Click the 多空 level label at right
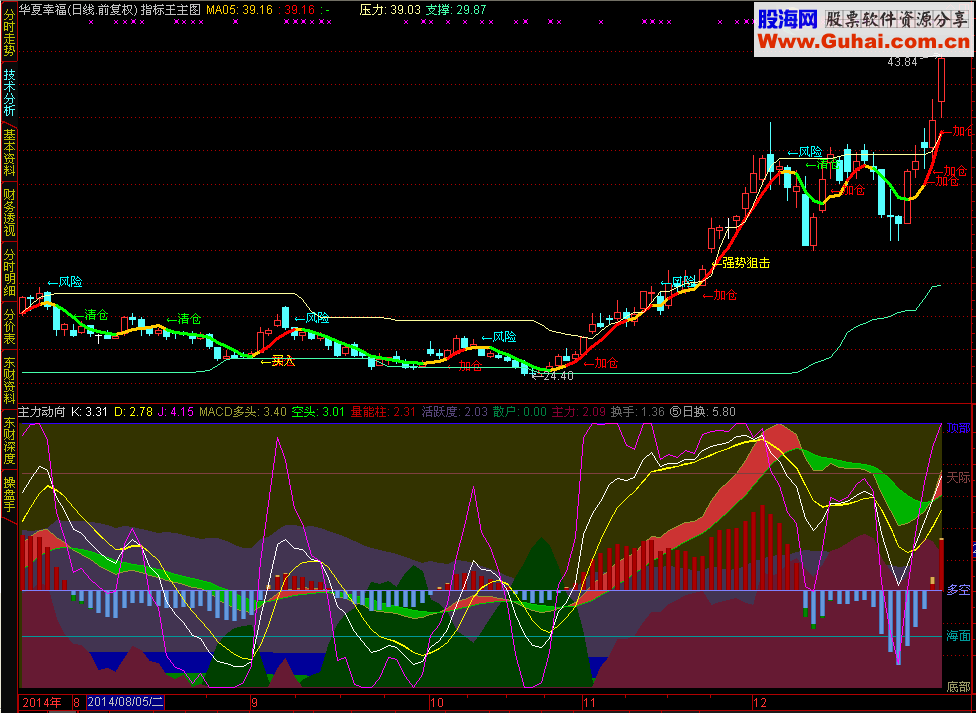 click(958, 590)
